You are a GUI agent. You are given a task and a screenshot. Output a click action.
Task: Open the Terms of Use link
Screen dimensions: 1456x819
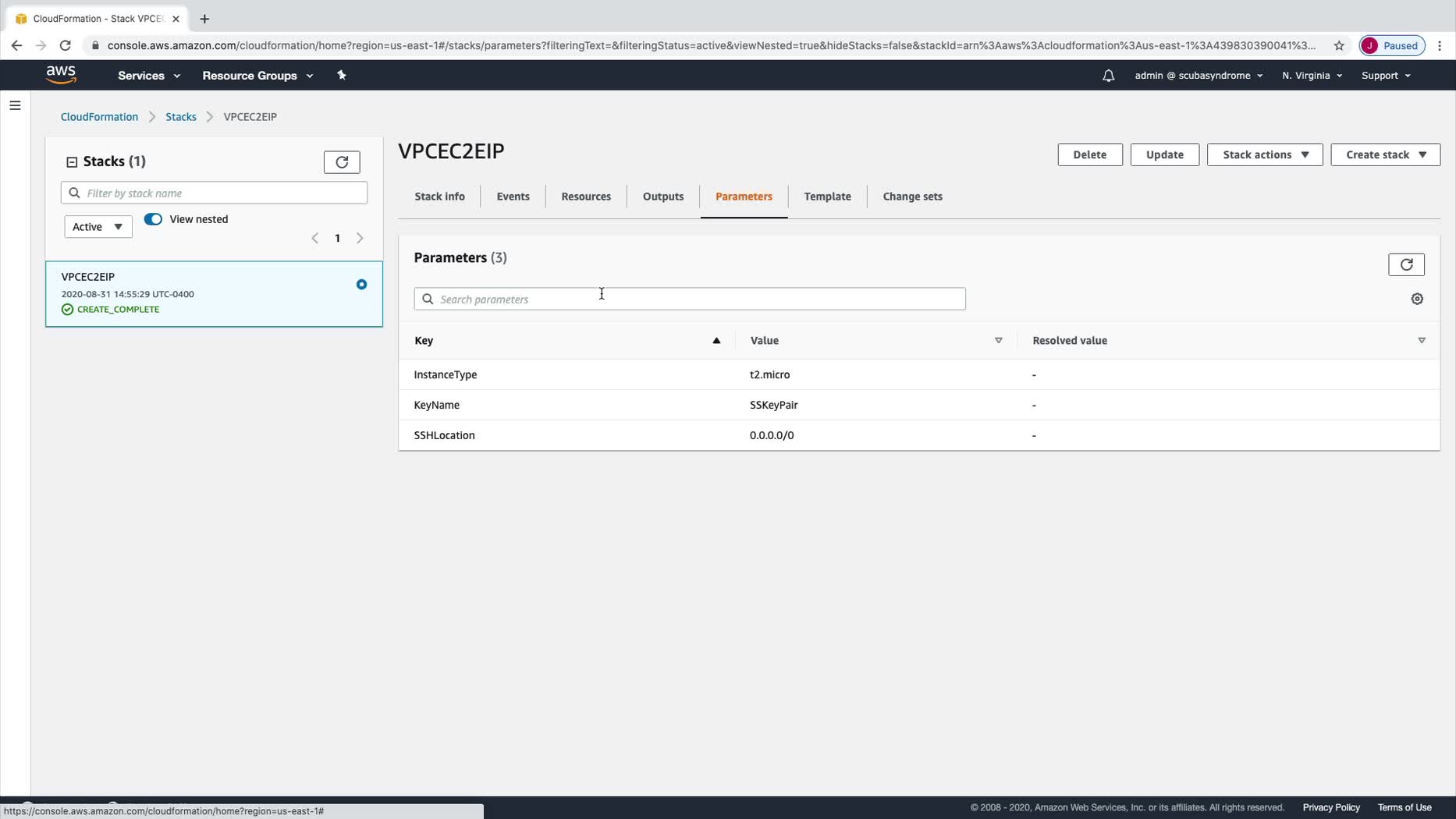[1404, 808]
